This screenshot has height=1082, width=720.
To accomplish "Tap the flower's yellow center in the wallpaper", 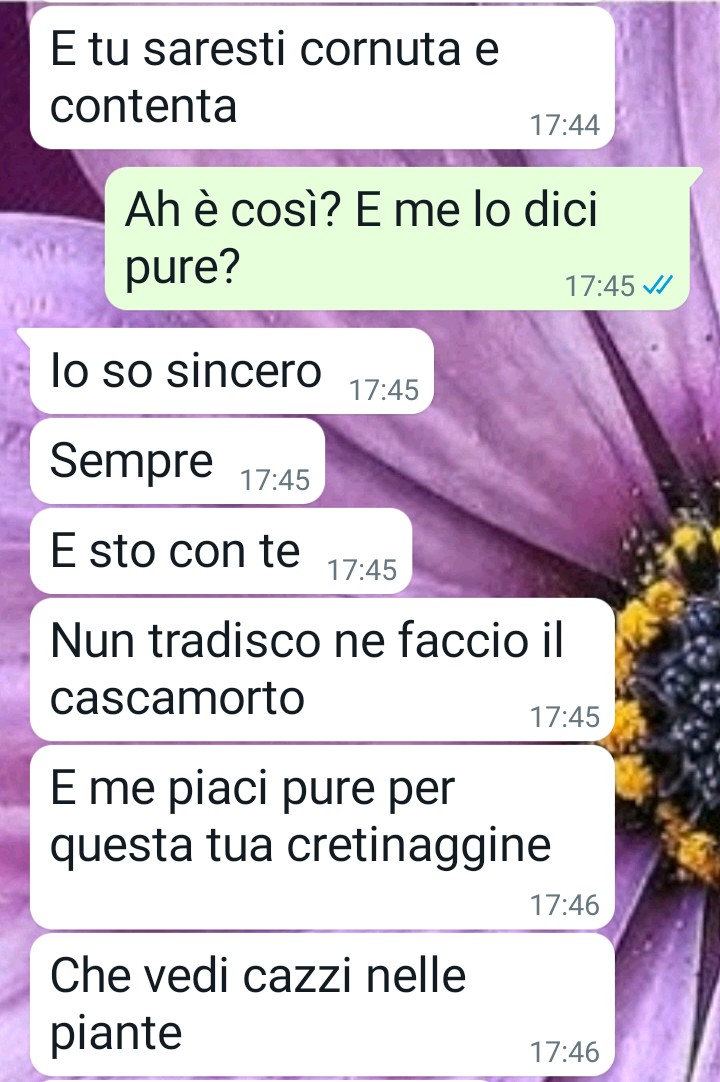I will point(673,697).
